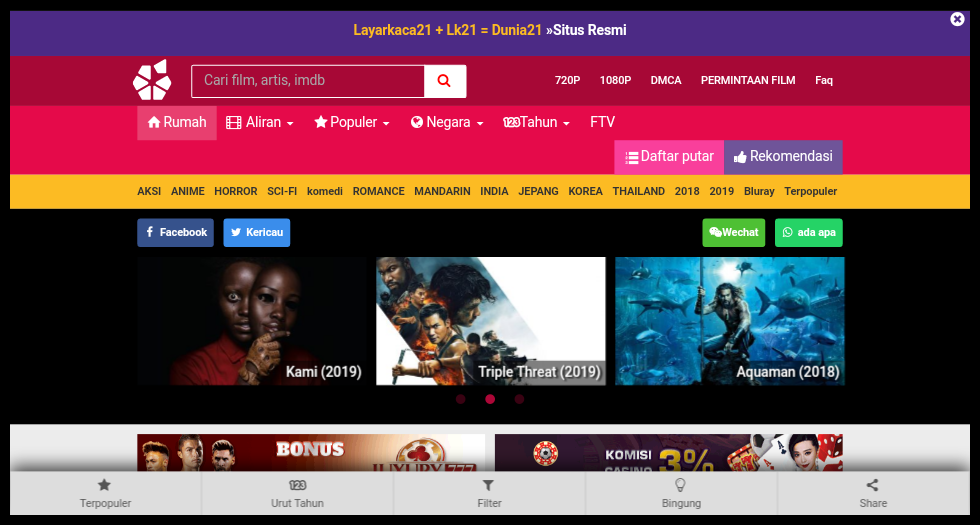Open Terpopuler link in yellow bar
The image size is (980, 525).
[811, 191]
